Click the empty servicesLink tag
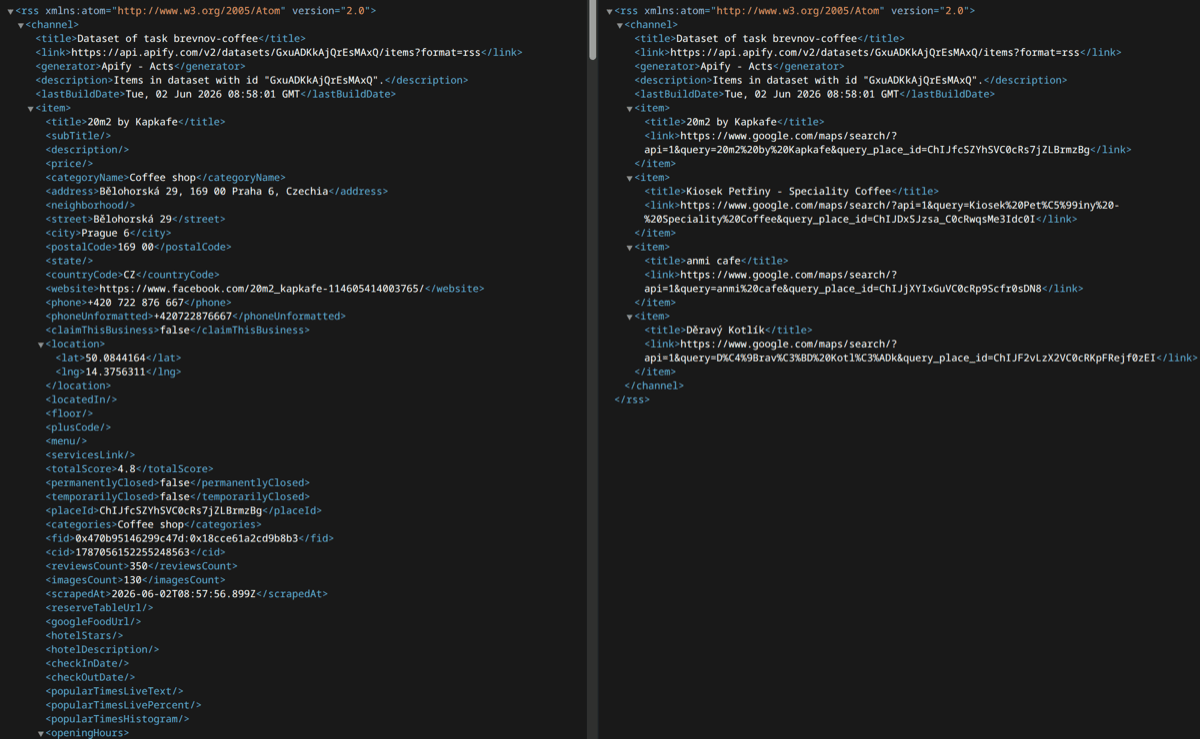This screenshot has width=1200, height=739. click(x=91, y=455)
